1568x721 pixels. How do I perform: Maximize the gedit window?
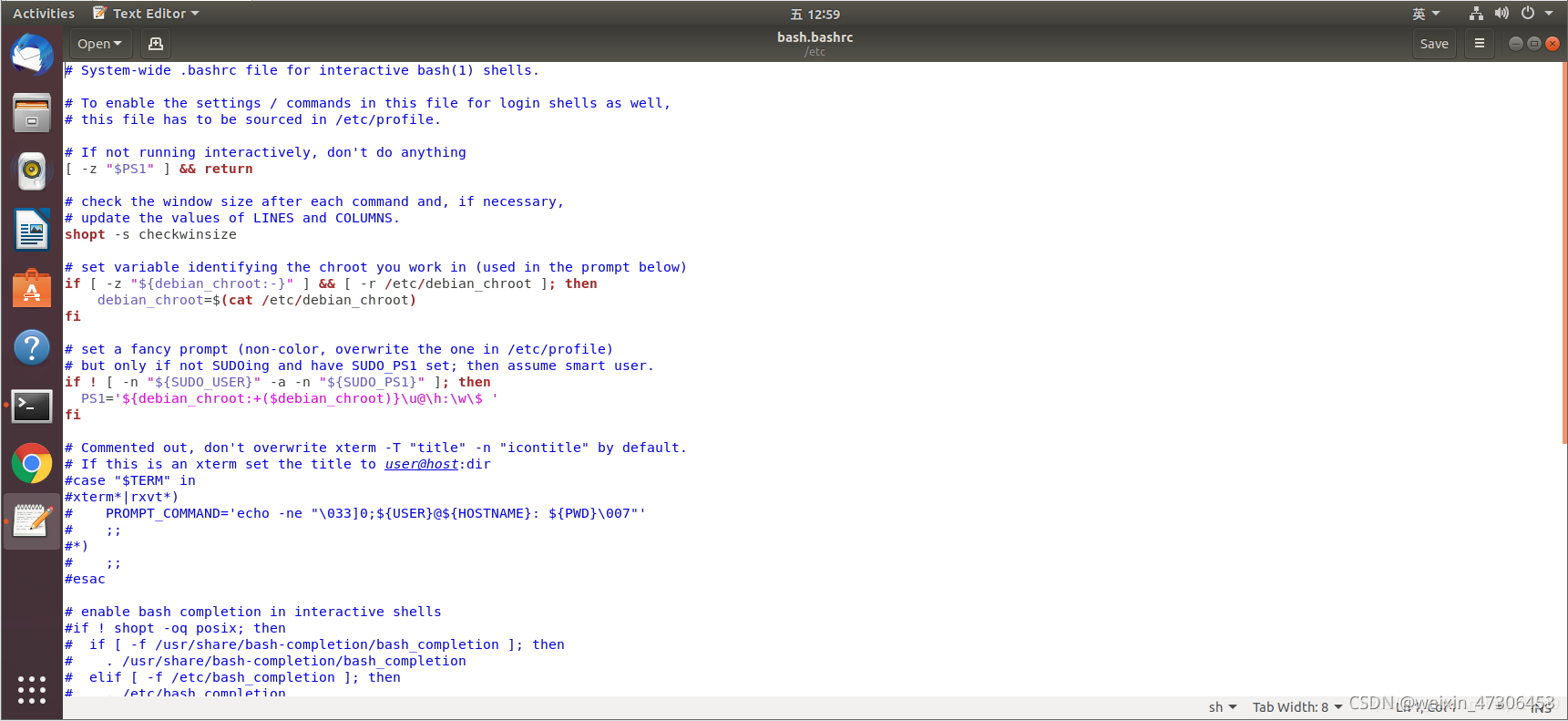(1534, 44)
